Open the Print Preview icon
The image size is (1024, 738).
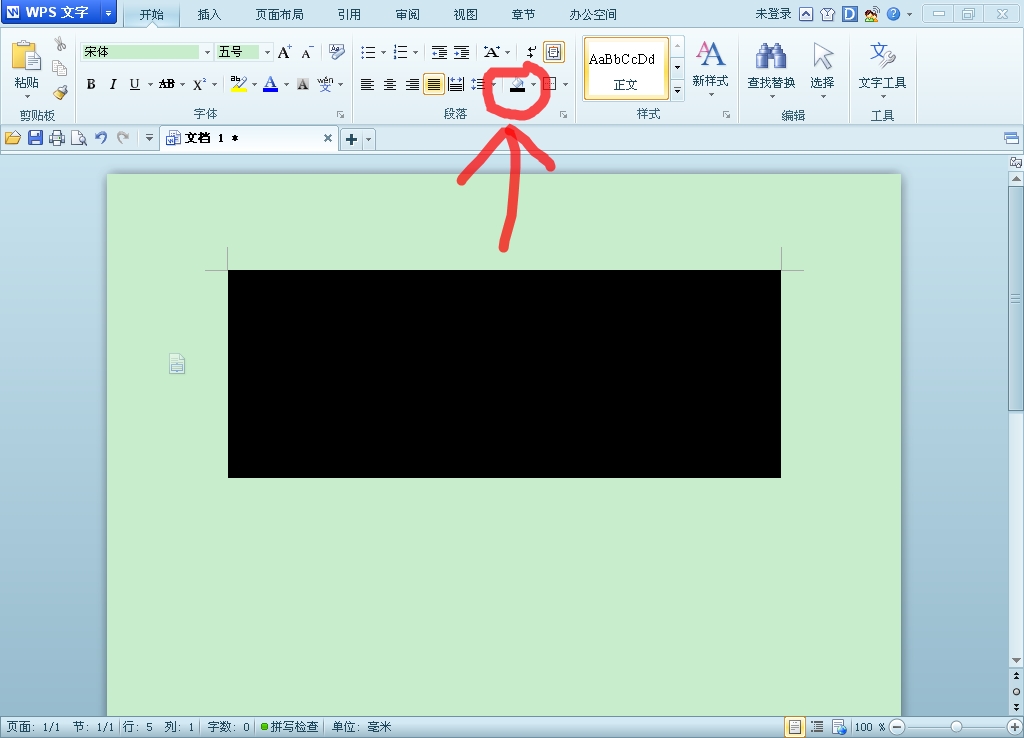[x=79, y=138]
